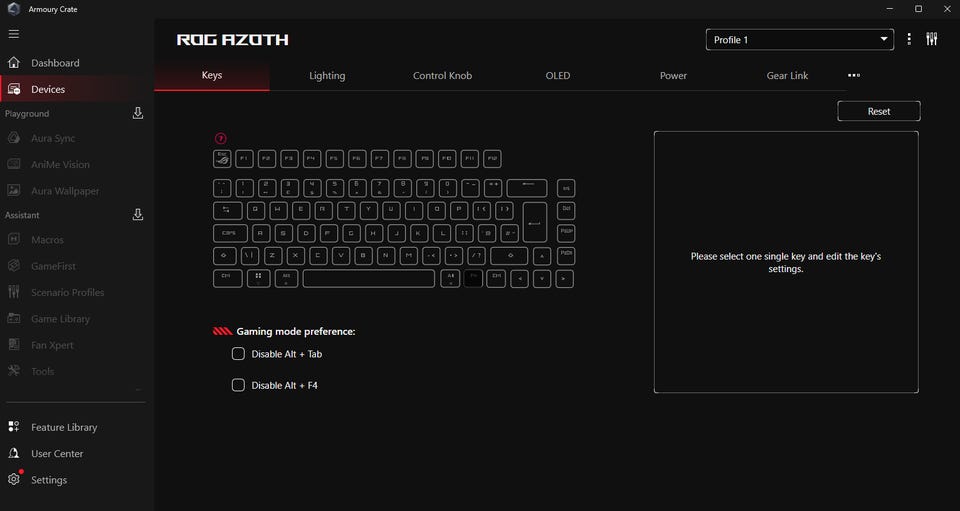Select the Ins key
This screenshot has width=960, height=511.
pyautogui.click(x=566, y=188)
